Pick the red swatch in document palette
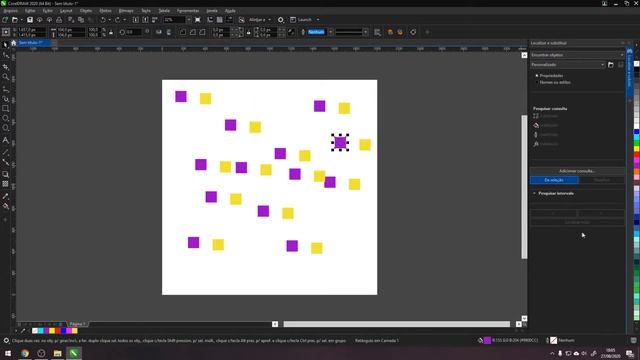The image size is (640, 360). 58,331
